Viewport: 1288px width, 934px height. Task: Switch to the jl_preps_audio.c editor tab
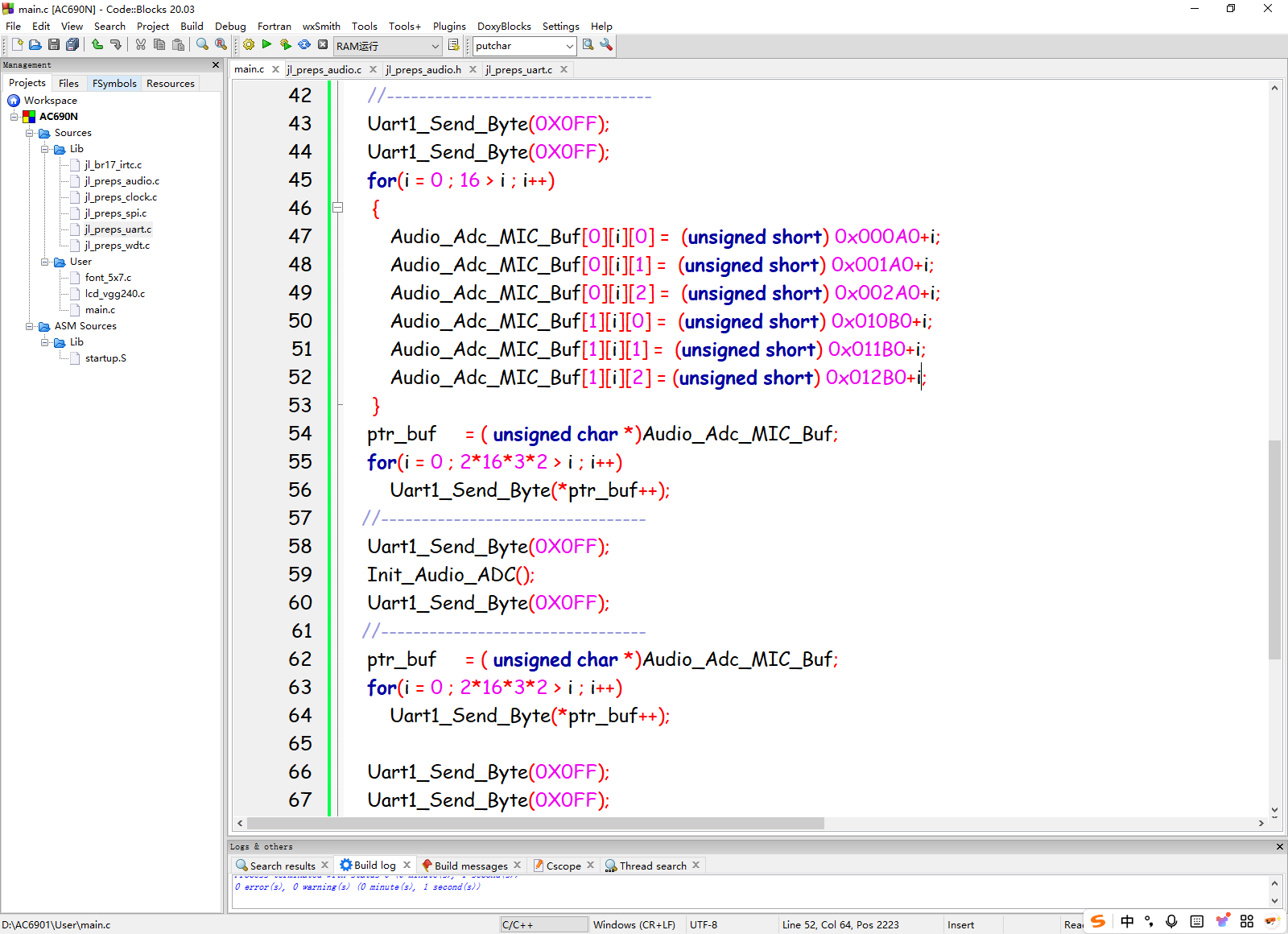pyautogui.click(x=324, y=69)
